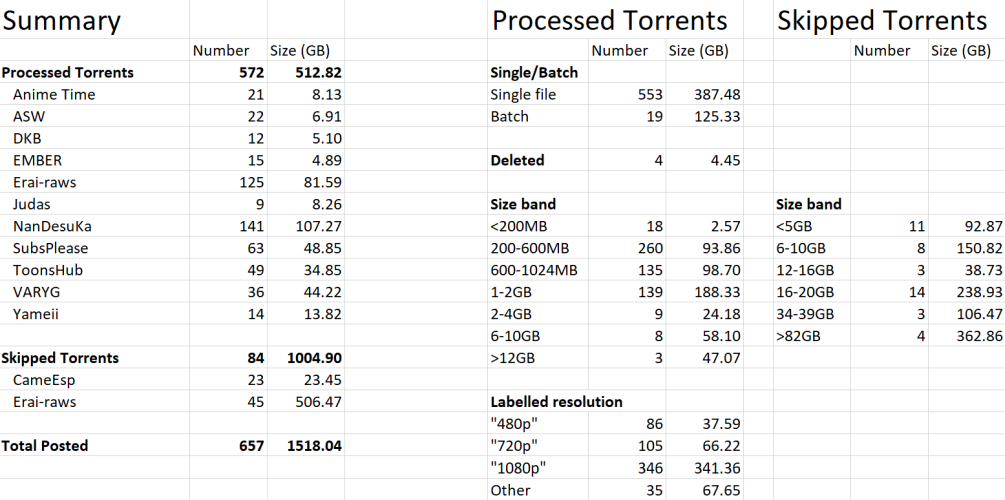Click the 200-600MB size band cell
This screenshot has height=500, width=1005.
click(x=531, y=248)
